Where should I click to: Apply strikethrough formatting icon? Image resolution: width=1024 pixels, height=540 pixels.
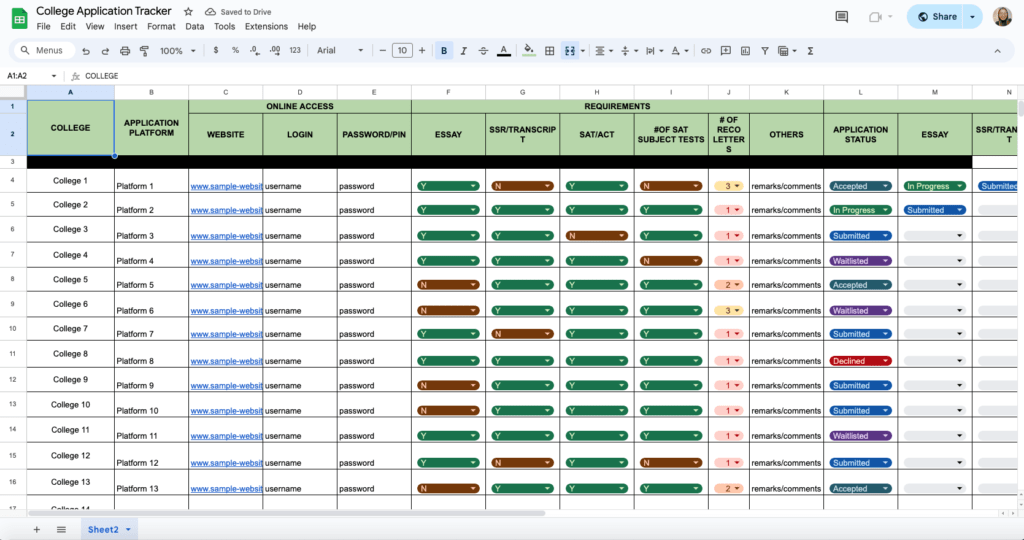[x=483, y=51]
